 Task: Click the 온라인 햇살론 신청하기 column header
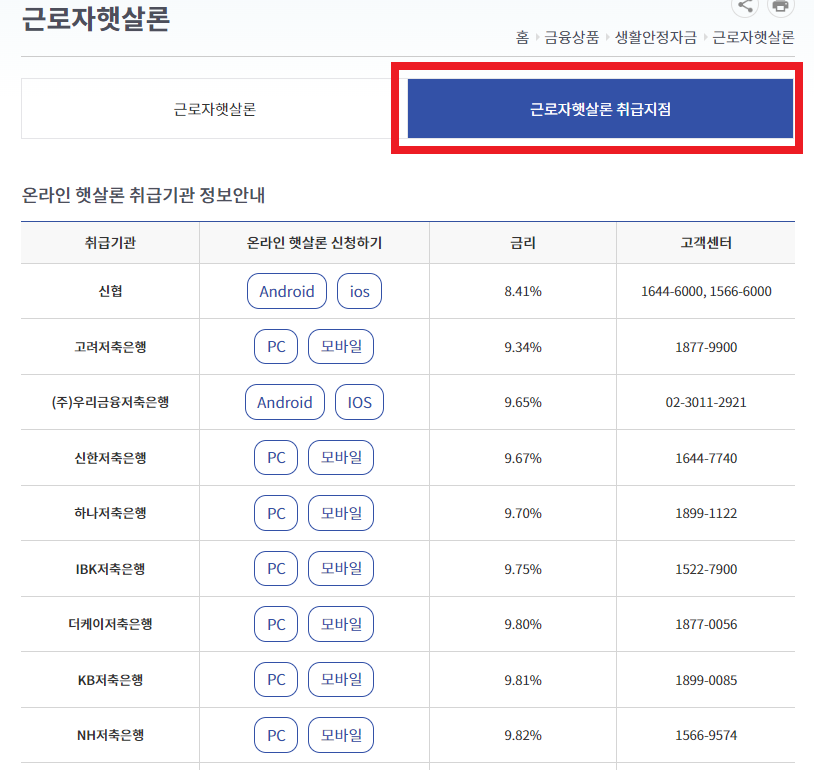pos(314,242)
